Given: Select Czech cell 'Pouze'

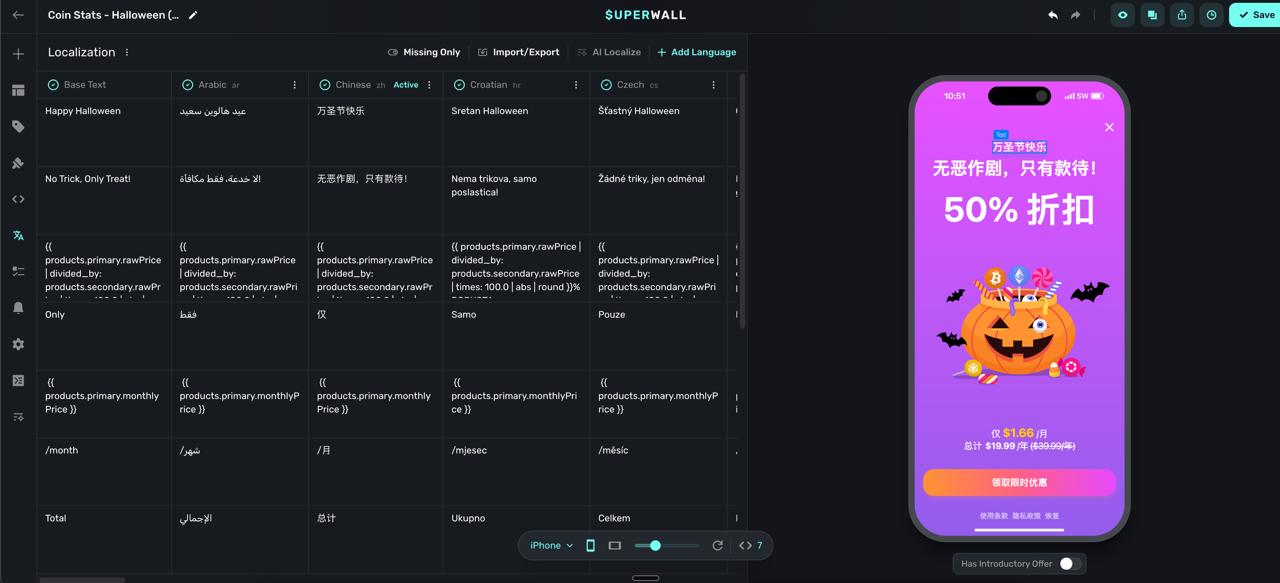Looking at the screenshot, I should pyautogui.click(x=660, y=337).
